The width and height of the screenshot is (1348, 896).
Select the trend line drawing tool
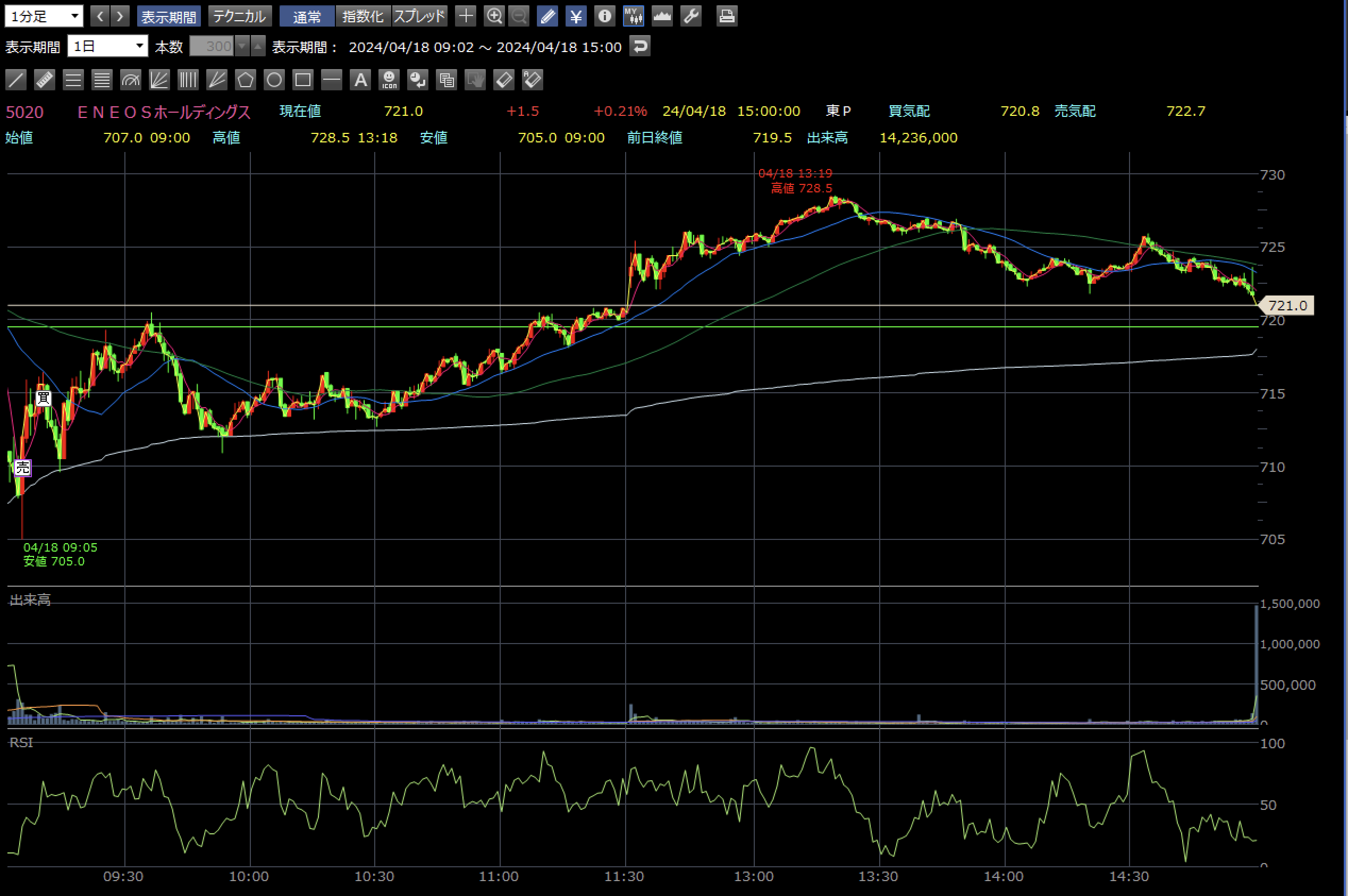point(16,79)
